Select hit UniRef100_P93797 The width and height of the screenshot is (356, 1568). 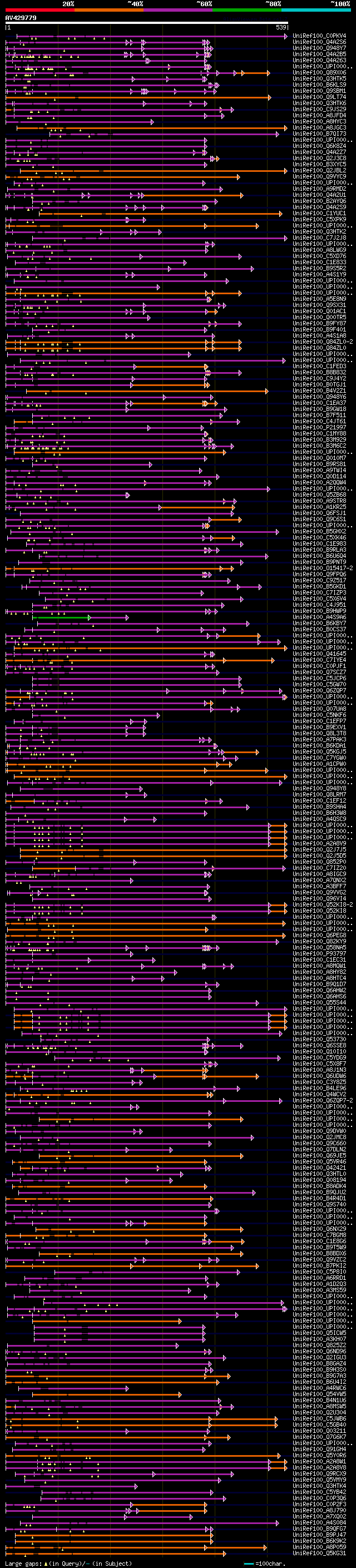pyautogui.click(x=319, y=954)
